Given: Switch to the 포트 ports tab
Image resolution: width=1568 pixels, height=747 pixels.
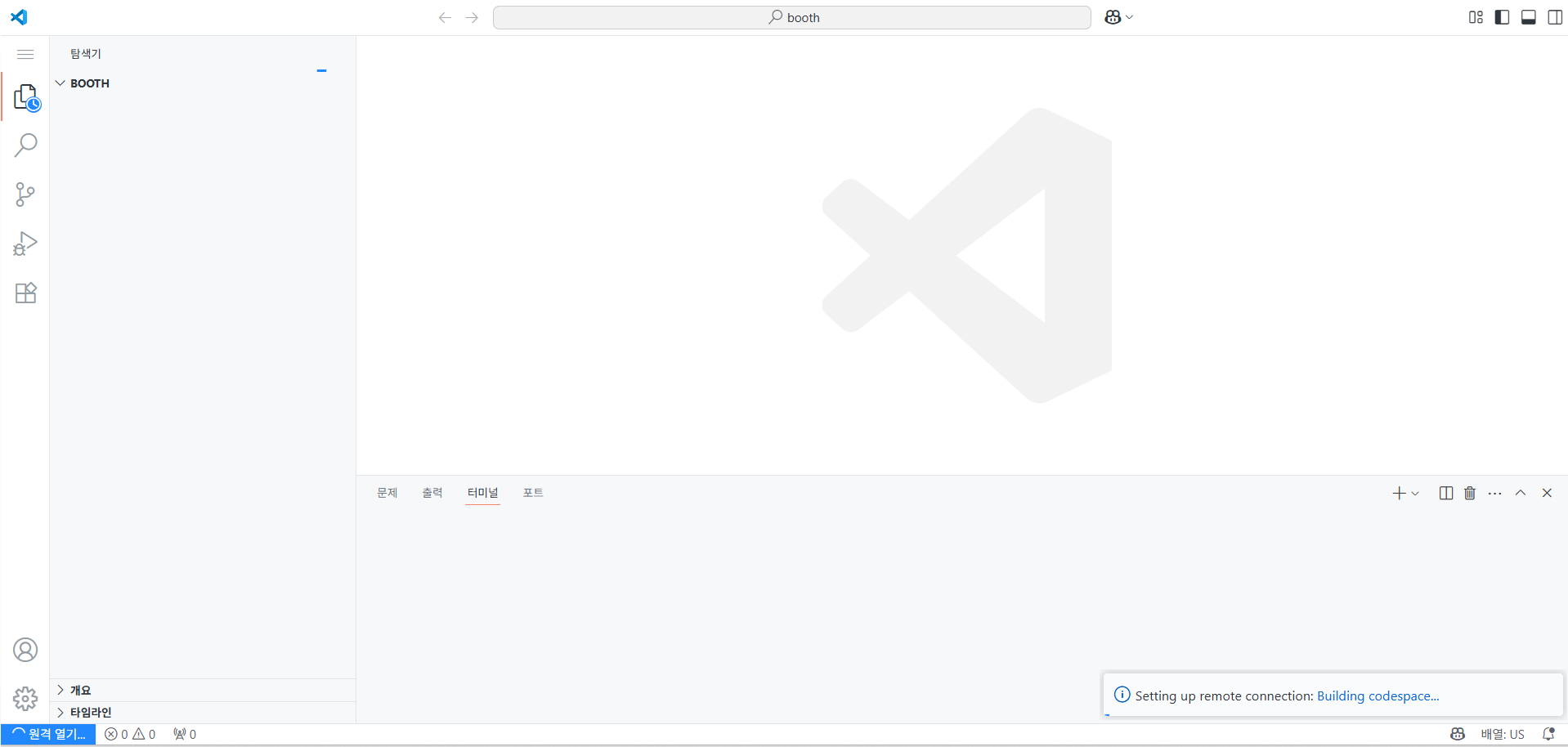Looking at the screenshot, I should pyautogui.click(x=533, y=493).
